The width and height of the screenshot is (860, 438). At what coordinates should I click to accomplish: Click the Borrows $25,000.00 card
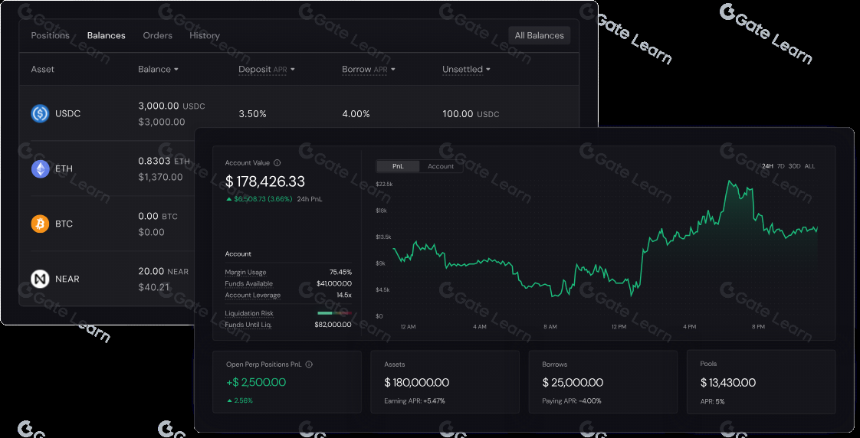(x=603, y=382)
